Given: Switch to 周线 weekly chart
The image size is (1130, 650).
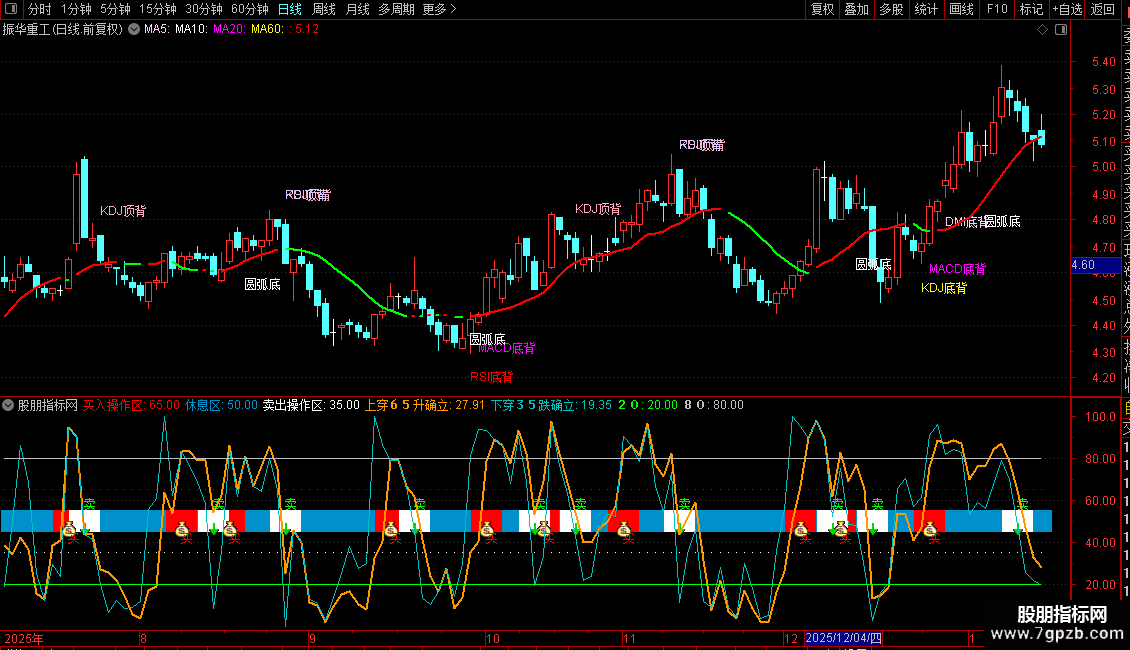Looking at the screenshot, I should coord(324,9).
